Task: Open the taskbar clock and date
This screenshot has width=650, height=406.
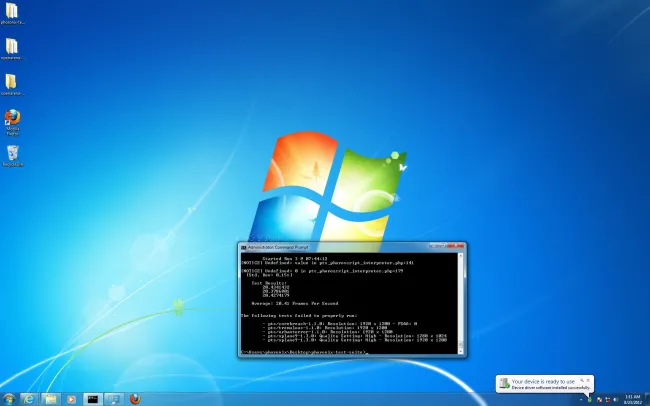Action: point(633,399)
